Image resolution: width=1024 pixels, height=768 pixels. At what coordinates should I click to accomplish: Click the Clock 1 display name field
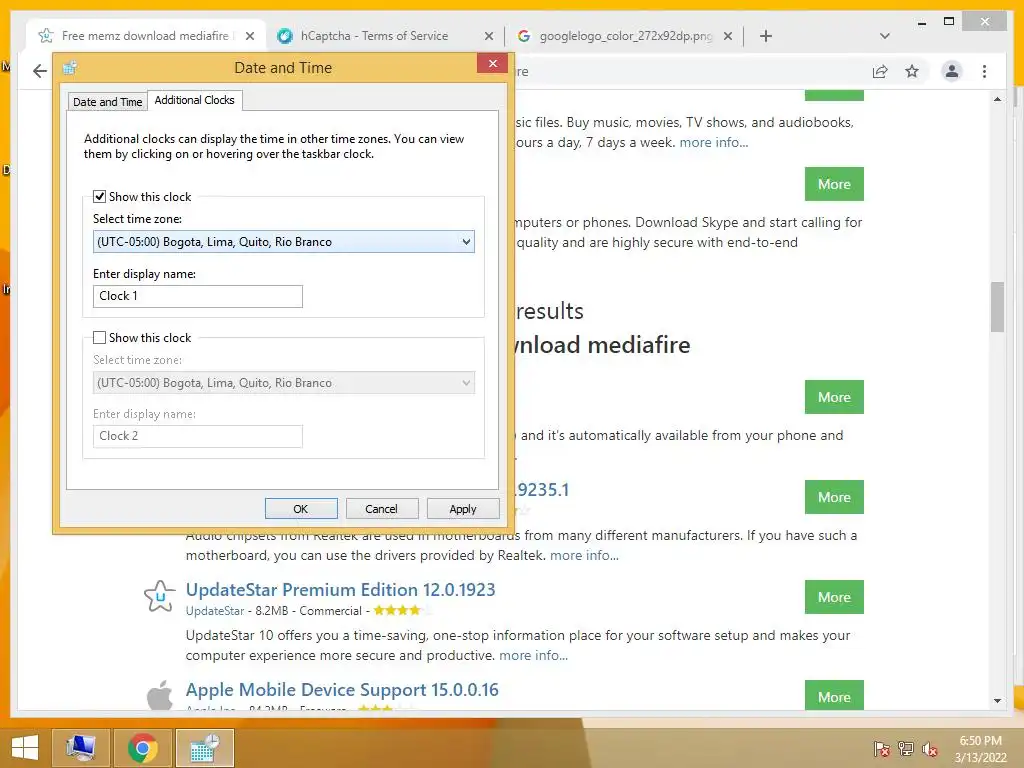click(198, 296)
